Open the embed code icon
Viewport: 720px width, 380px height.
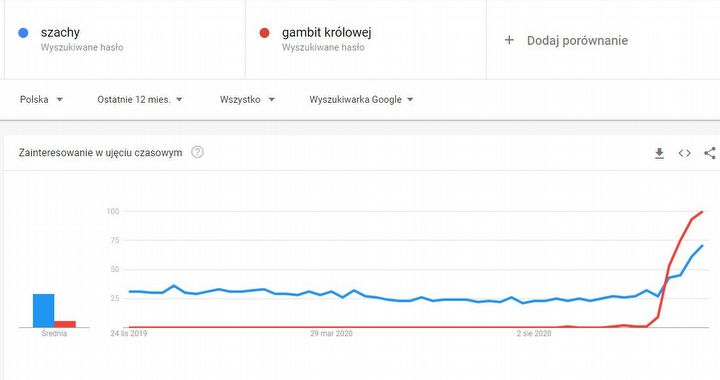(685, 153)
